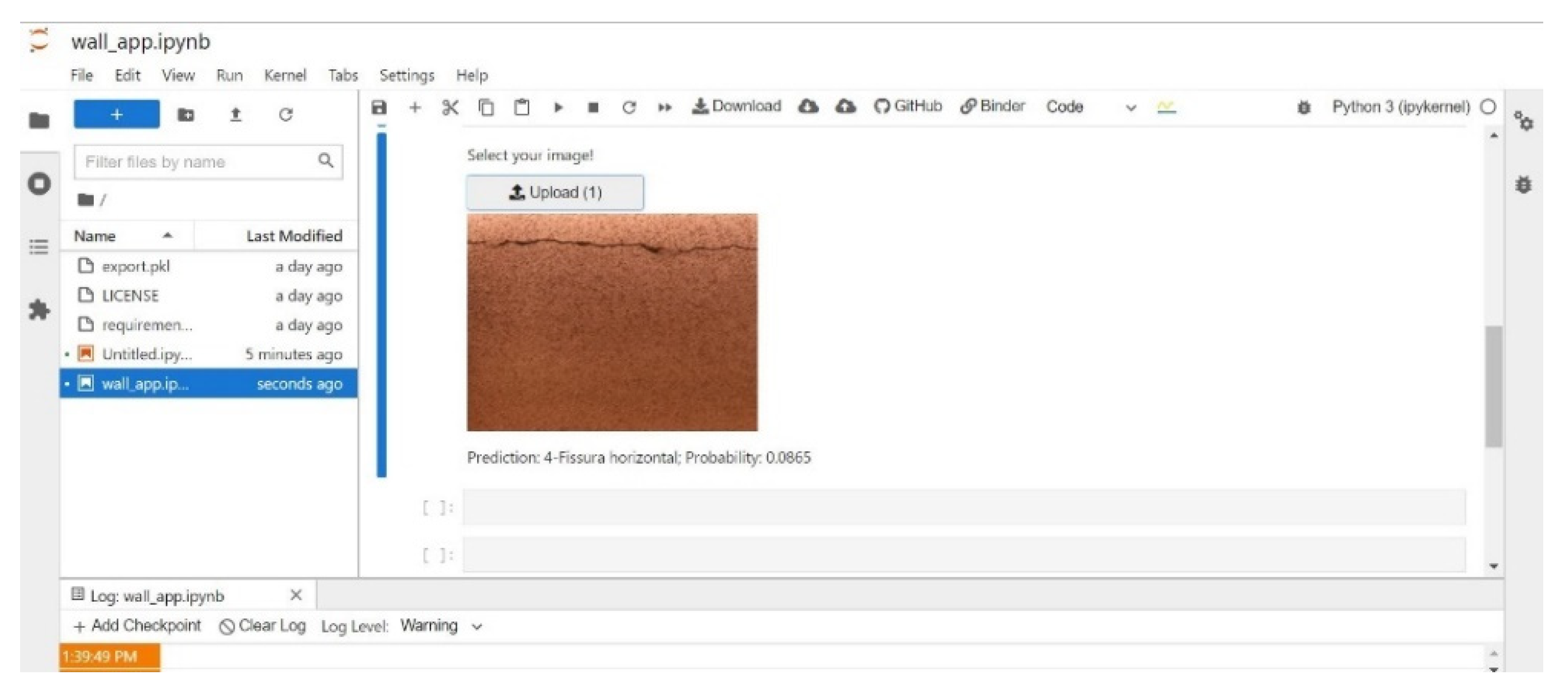Image resolution: width=1568 pixels, height=698 pixels.
Task: Sort files by Name column header
Action: coord(95,236)
